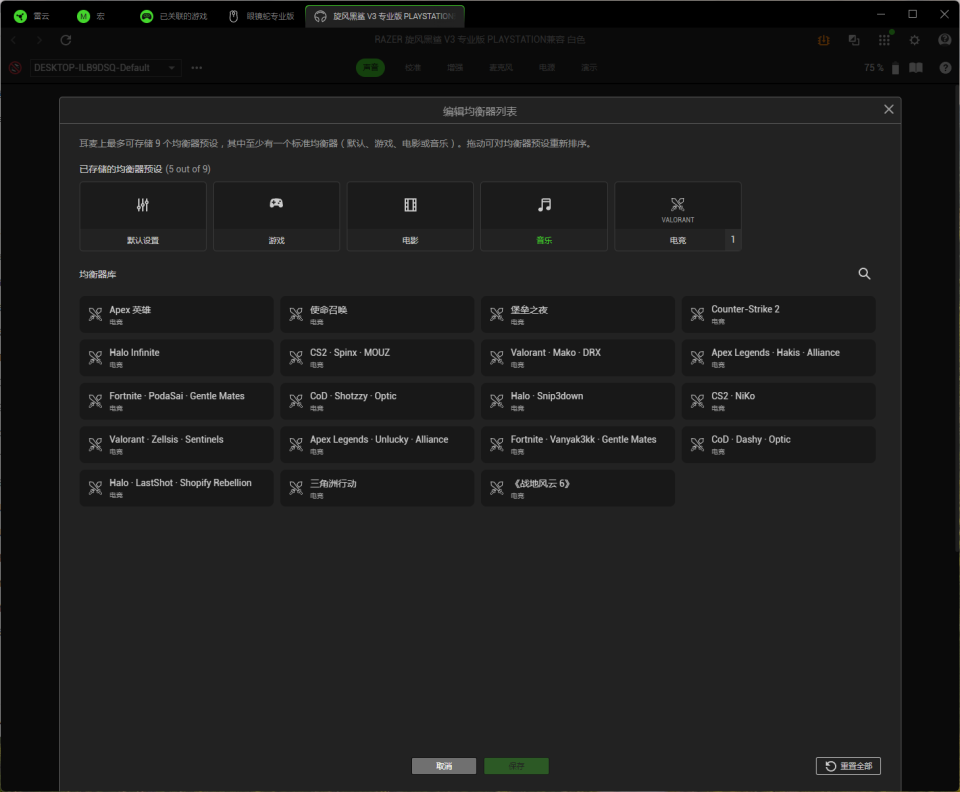Image resolution: width=960 pixels, height=792 pixels.
Task: Open the 已关联的游戏 tab
Action: (174, 17)
